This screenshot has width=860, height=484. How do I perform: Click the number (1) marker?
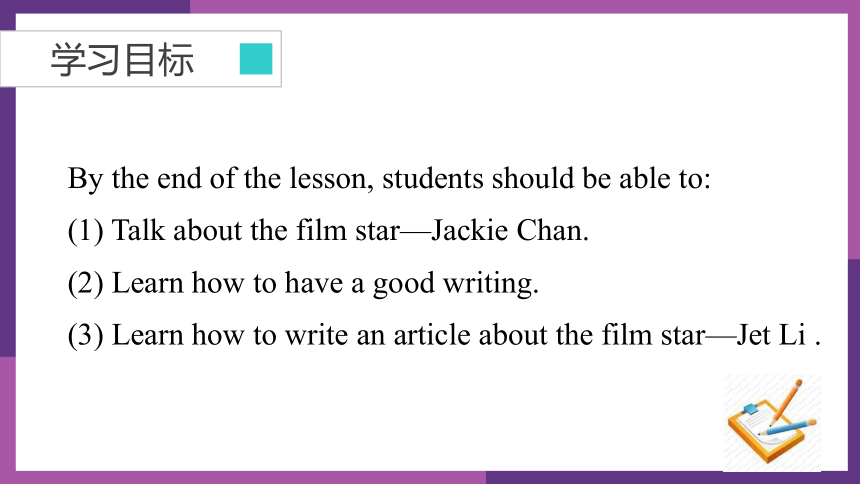86,230
